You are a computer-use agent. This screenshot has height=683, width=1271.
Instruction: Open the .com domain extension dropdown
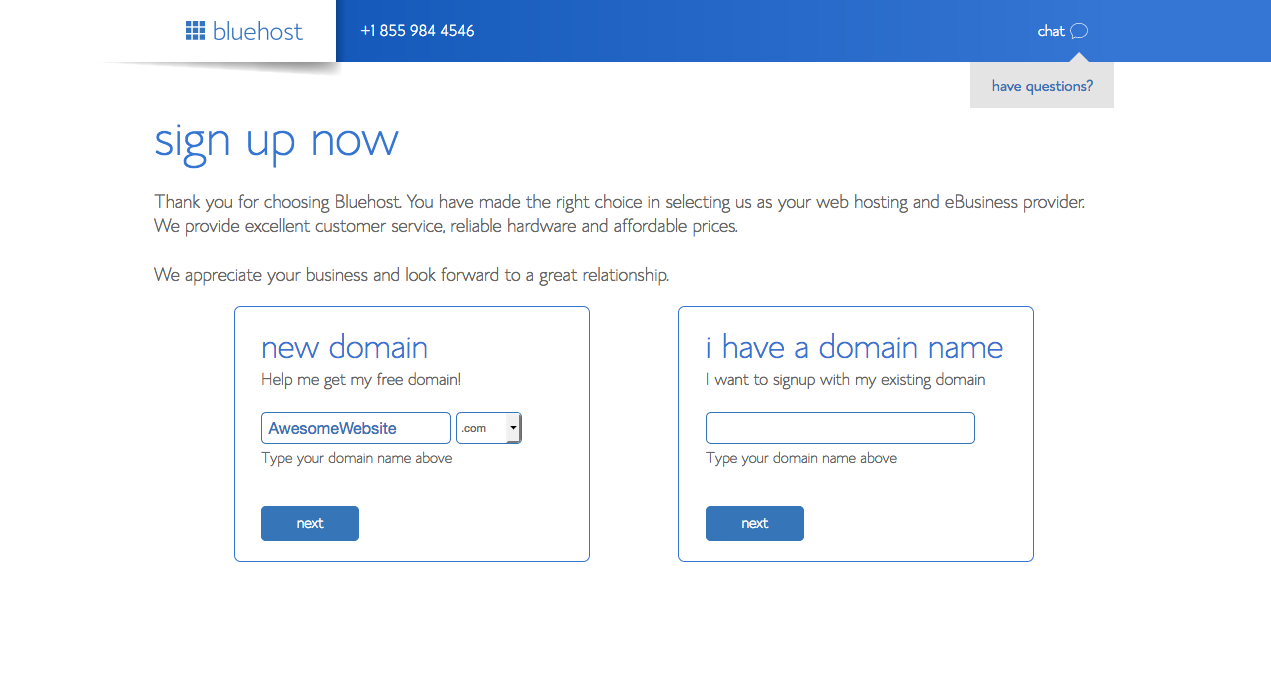[x=489, y=428]
